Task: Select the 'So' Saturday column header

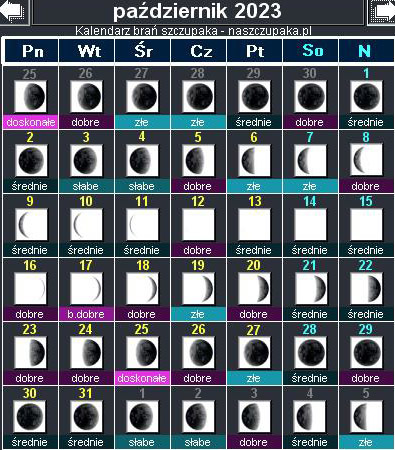Action: coord(311,51)
